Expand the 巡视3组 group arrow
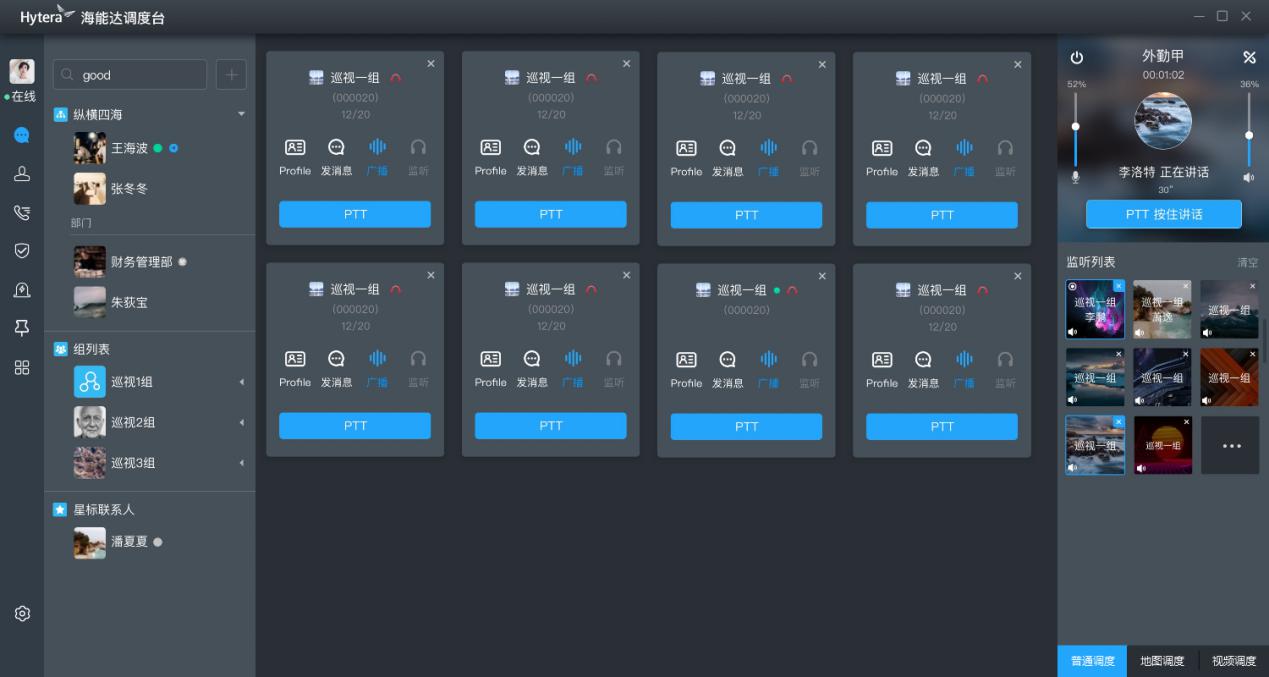 [241, 463]
